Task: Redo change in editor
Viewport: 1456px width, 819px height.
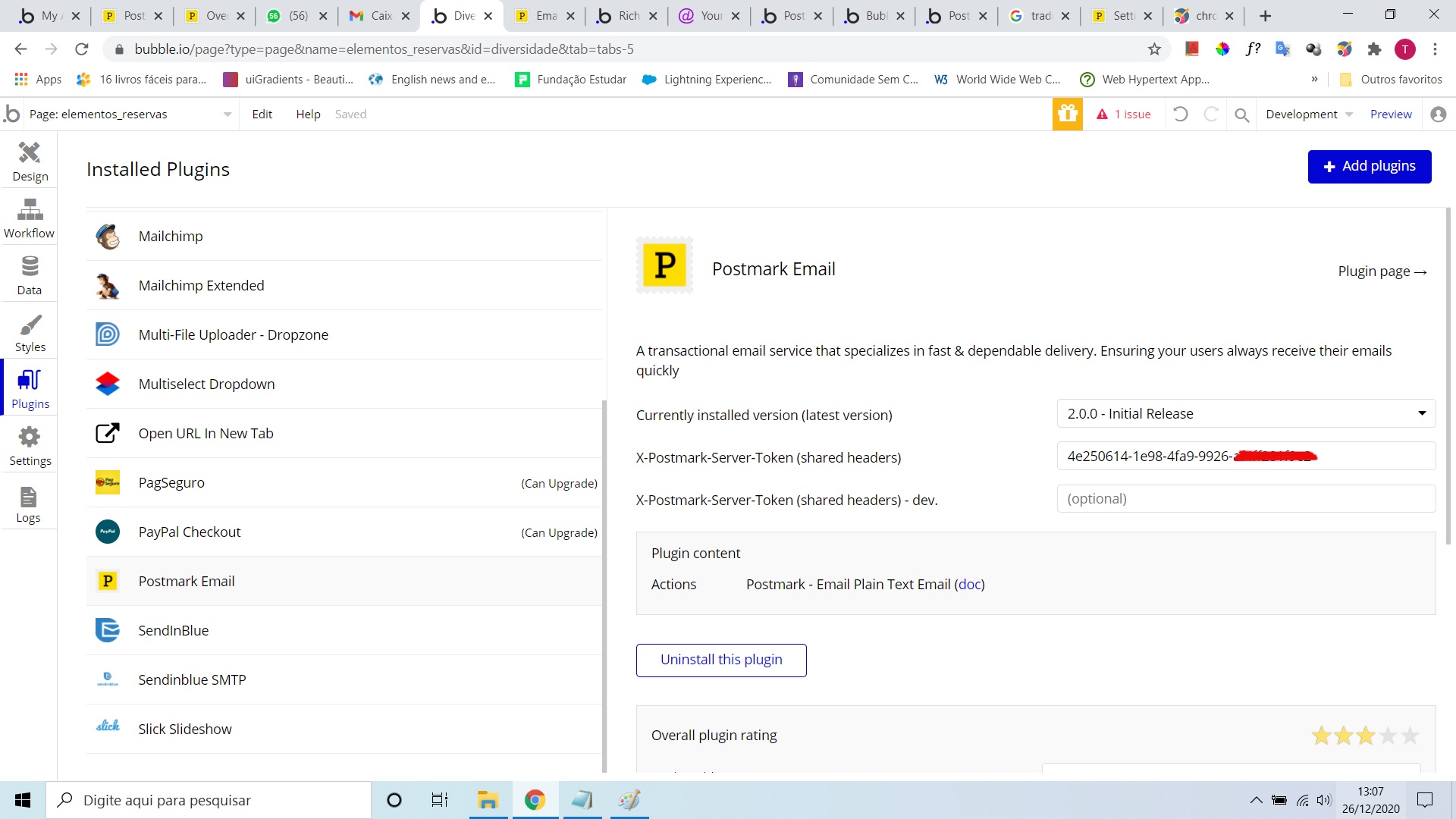Action: [1211, 114]
